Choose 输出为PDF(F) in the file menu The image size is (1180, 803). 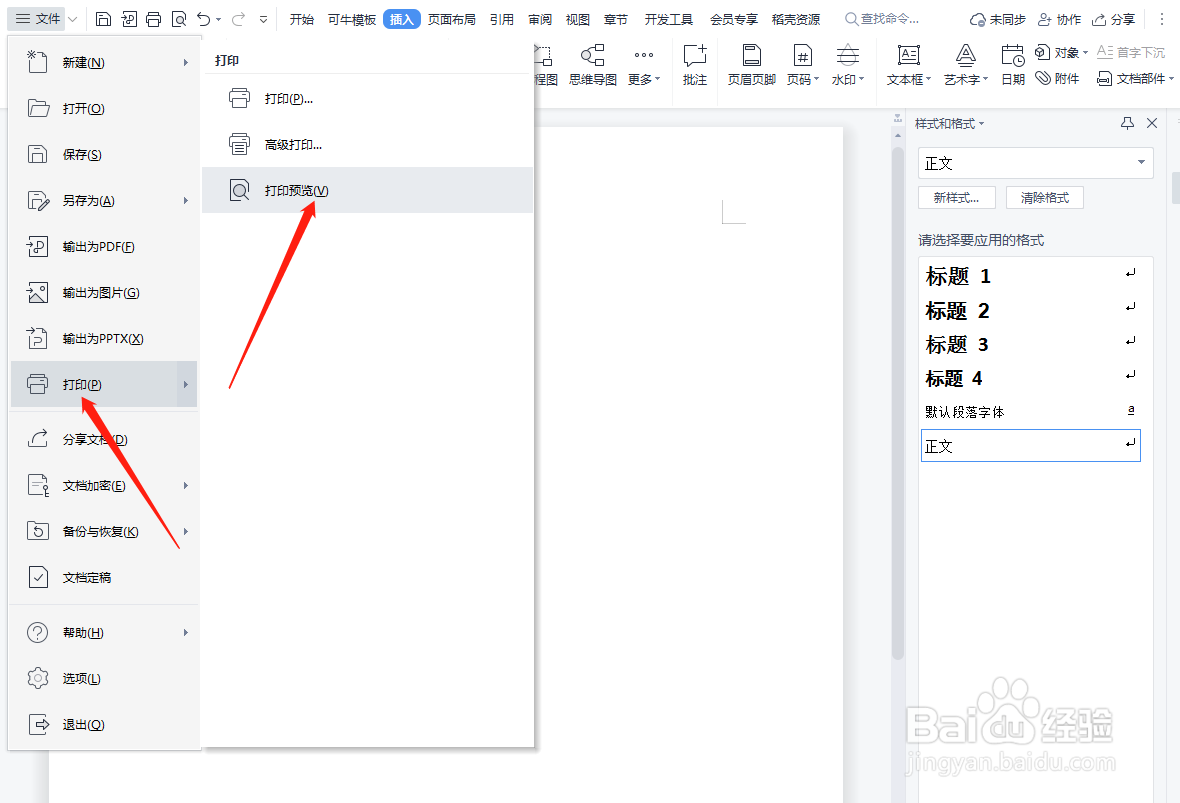click(x=104, y=246)
